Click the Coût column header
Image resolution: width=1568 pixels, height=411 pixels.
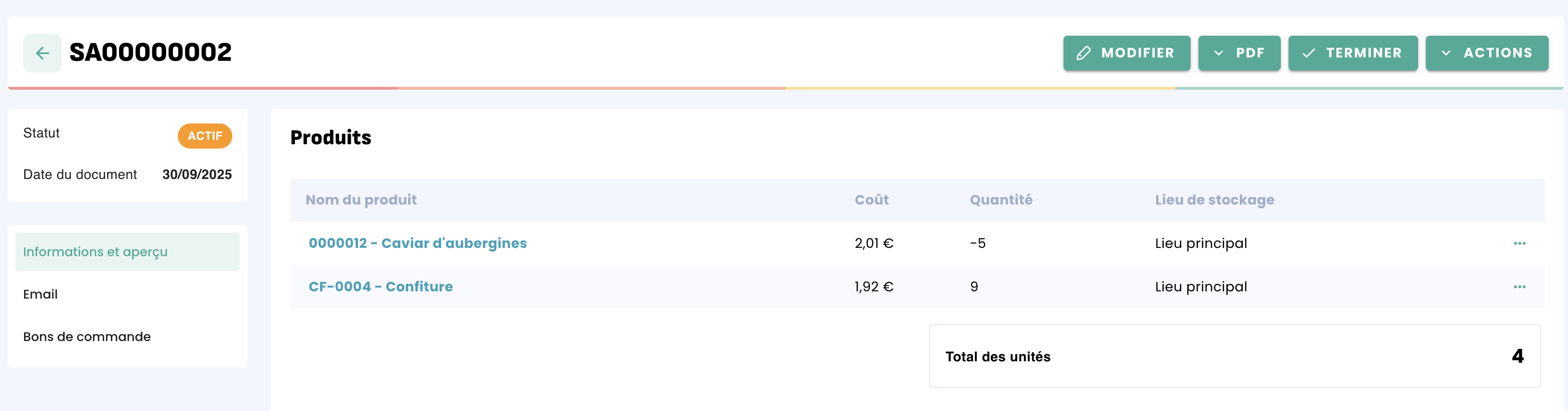click(871, 200)
